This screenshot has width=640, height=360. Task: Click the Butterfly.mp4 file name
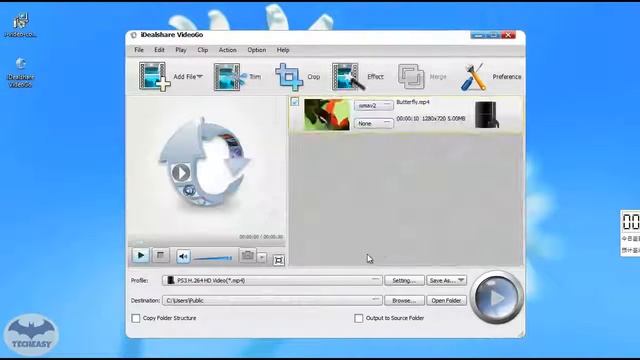(413, 102)
